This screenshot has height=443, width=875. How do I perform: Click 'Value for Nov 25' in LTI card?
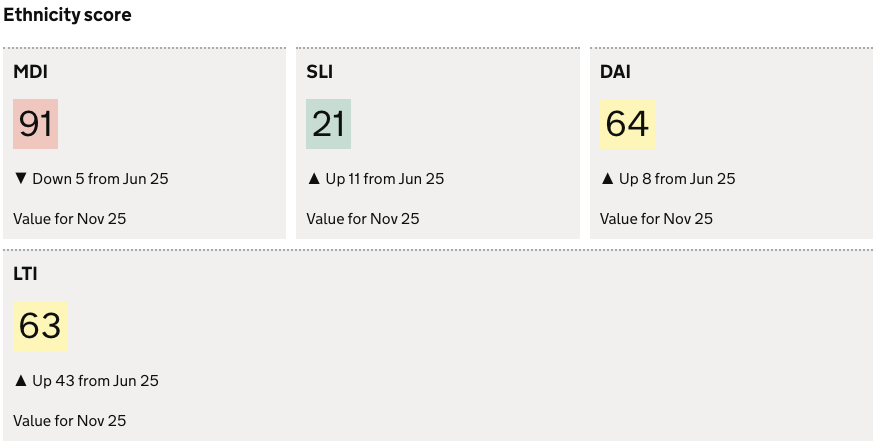point(70,421)
